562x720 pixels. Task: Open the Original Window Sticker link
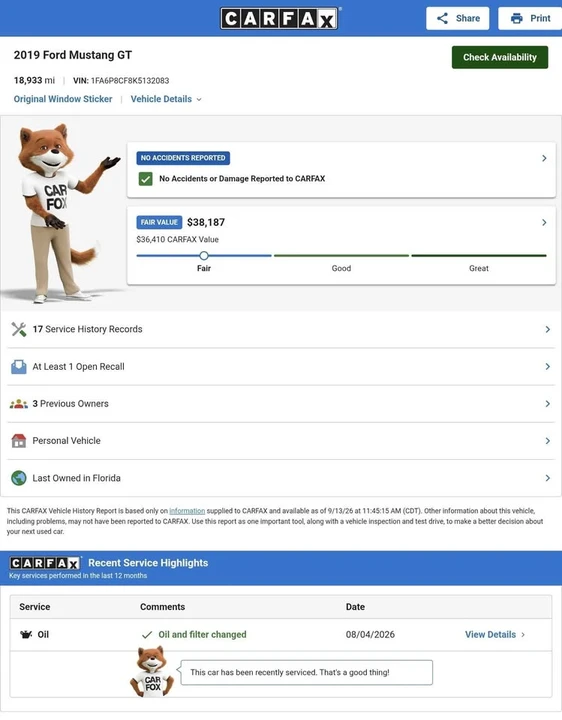click(x=63, y=99)
